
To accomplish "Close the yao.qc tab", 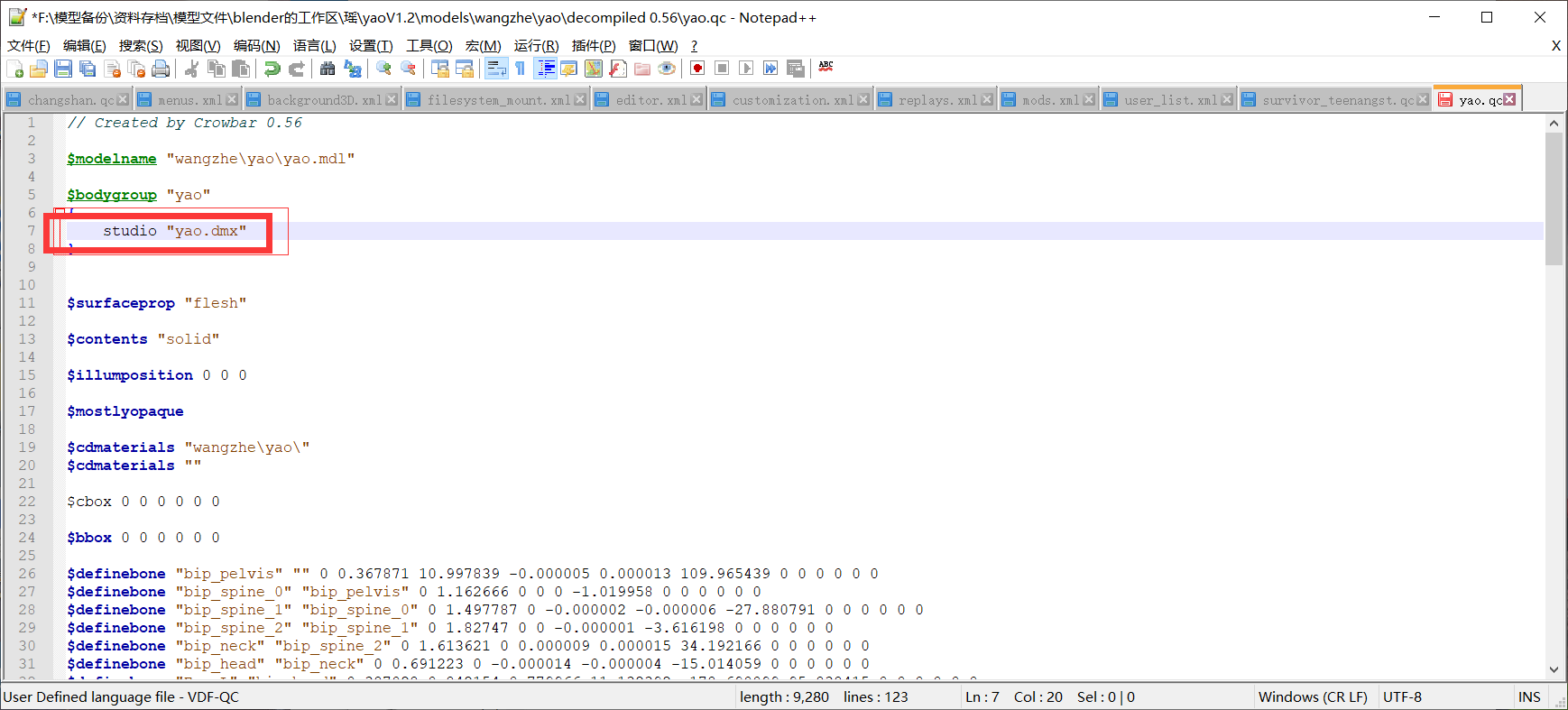I will click(1509, 99).
